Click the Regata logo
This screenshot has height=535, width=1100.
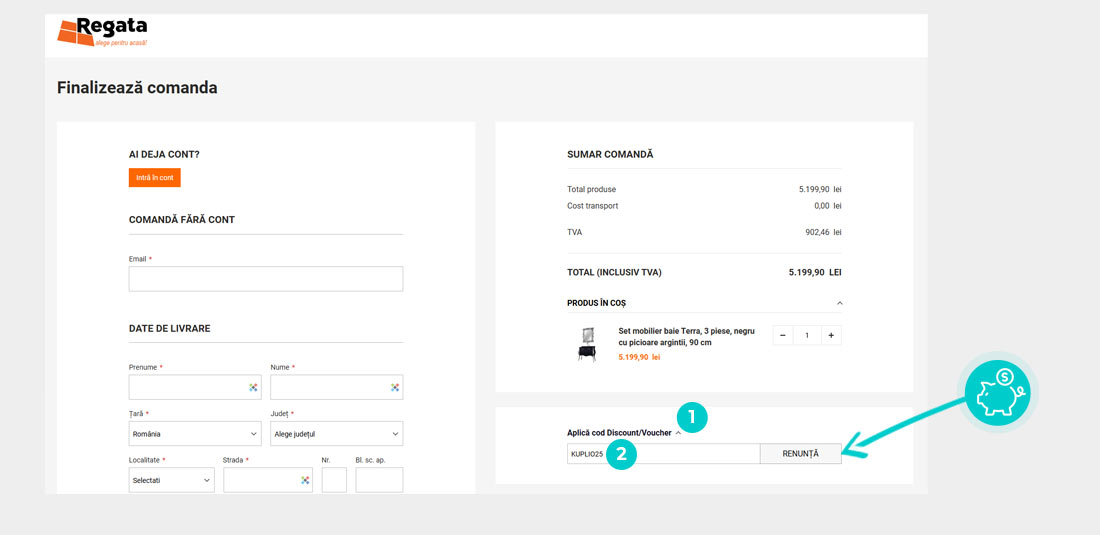(102, 32)
